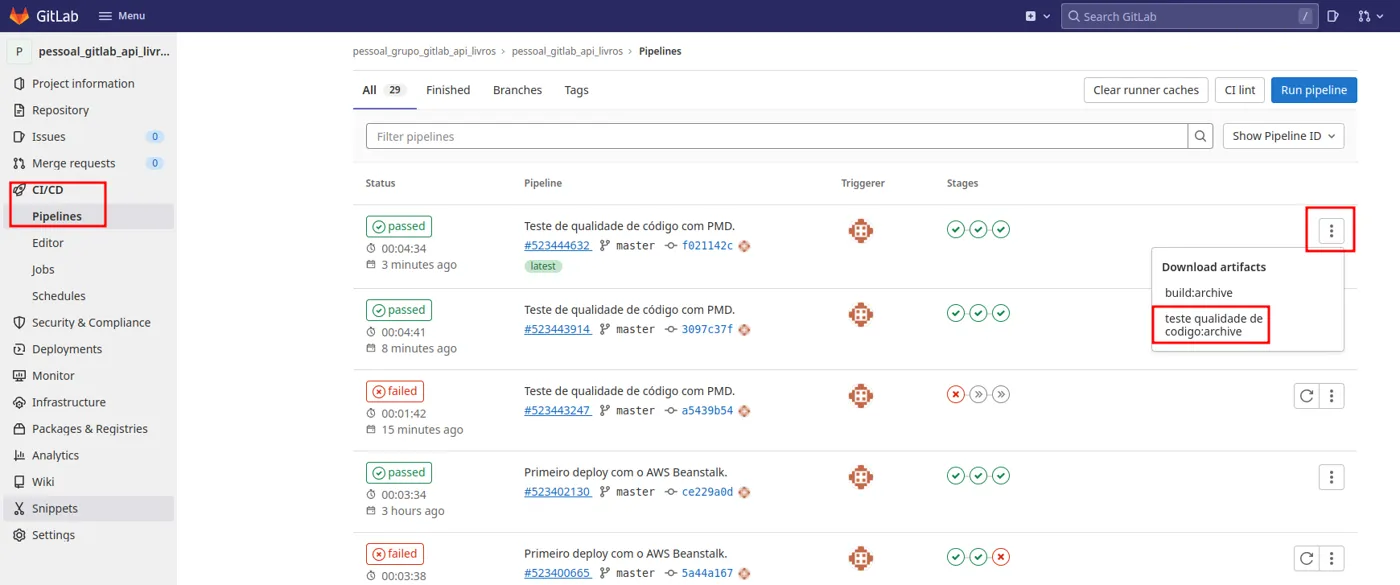Image resolution: width=1400 pixels, height=585 pixels.
Task: Retry failed pipeline #523400665
Action: pos(1306,558)
